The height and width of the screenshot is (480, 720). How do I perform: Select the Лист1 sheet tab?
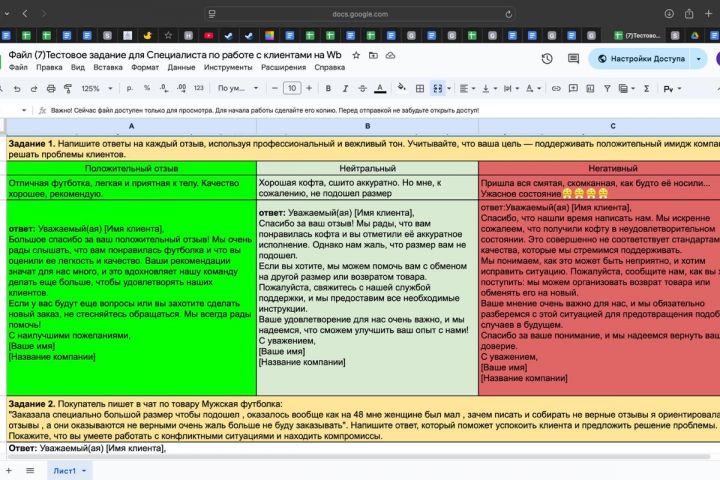coord(69,471)
